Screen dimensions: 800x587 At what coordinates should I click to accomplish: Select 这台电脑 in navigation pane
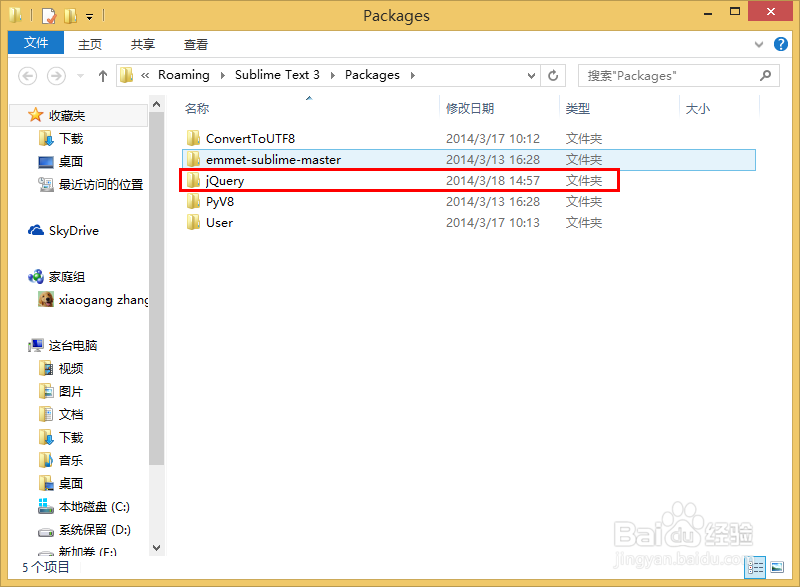62,345
